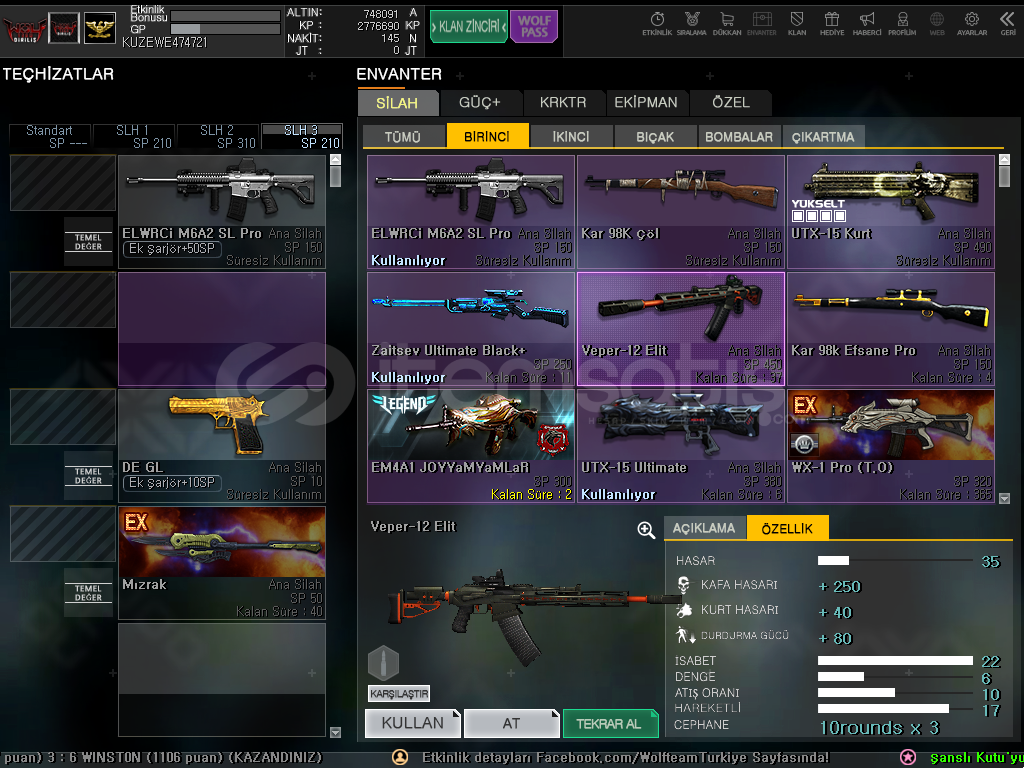Select the BOMBALAR weapon filter

739,136
